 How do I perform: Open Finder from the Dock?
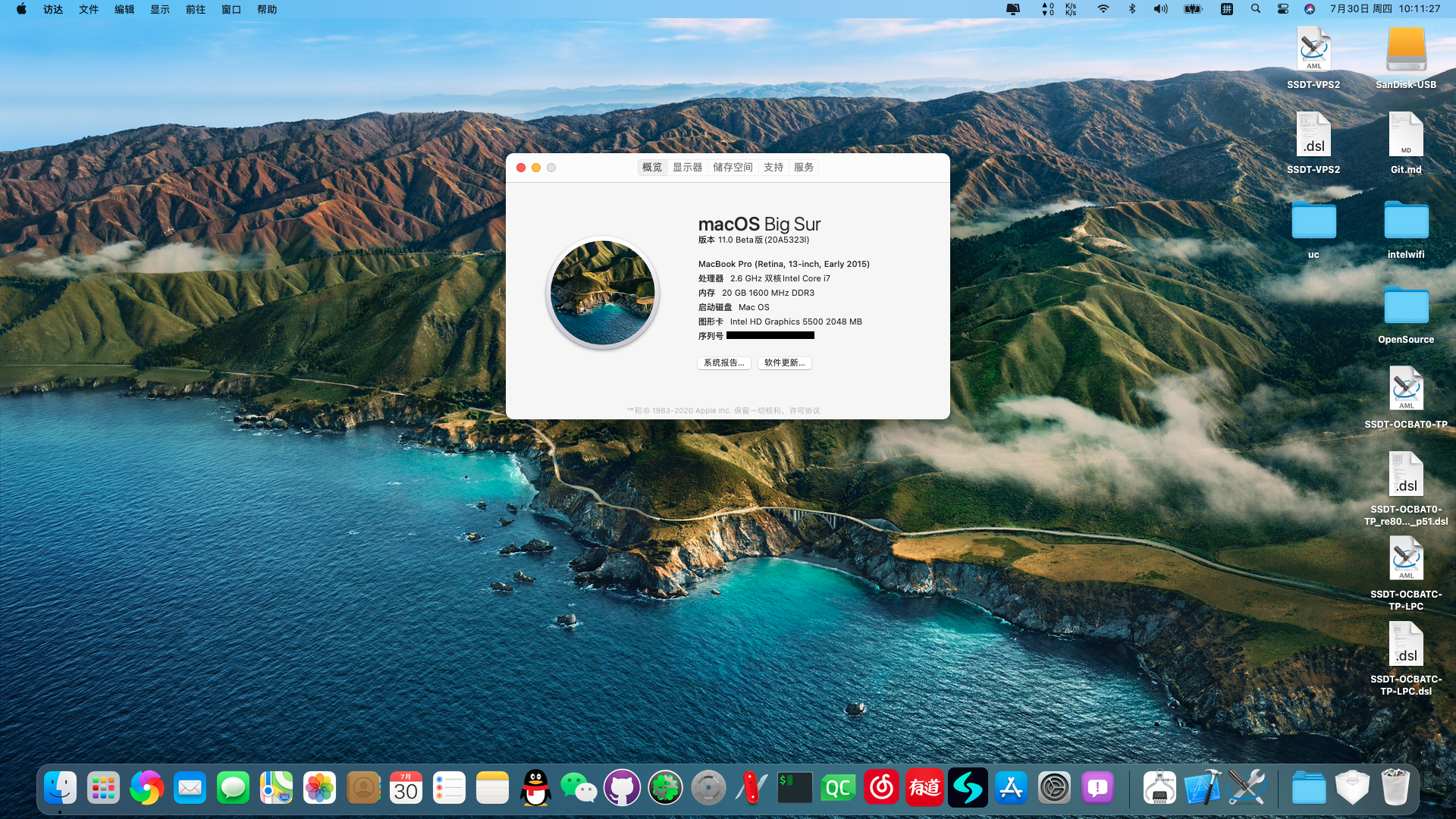pyautogui.click(x=60, y=788)
